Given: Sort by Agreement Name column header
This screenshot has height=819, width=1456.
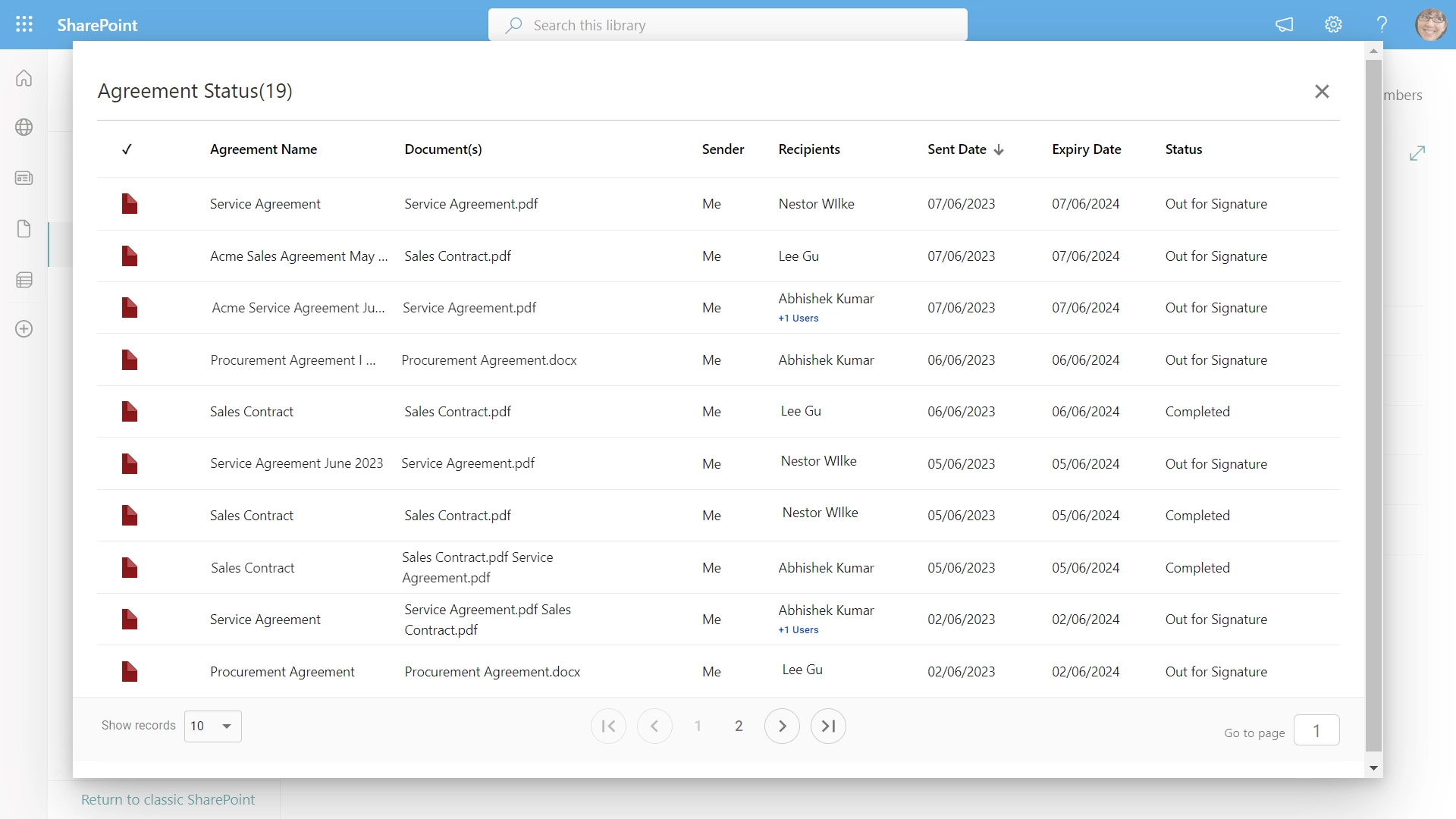Looking at the screenshot, I should (x=263, y=149).
